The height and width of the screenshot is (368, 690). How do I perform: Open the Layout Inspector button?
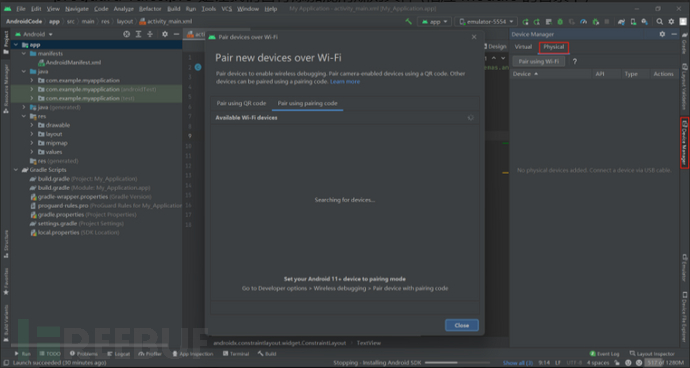(652, 354)
